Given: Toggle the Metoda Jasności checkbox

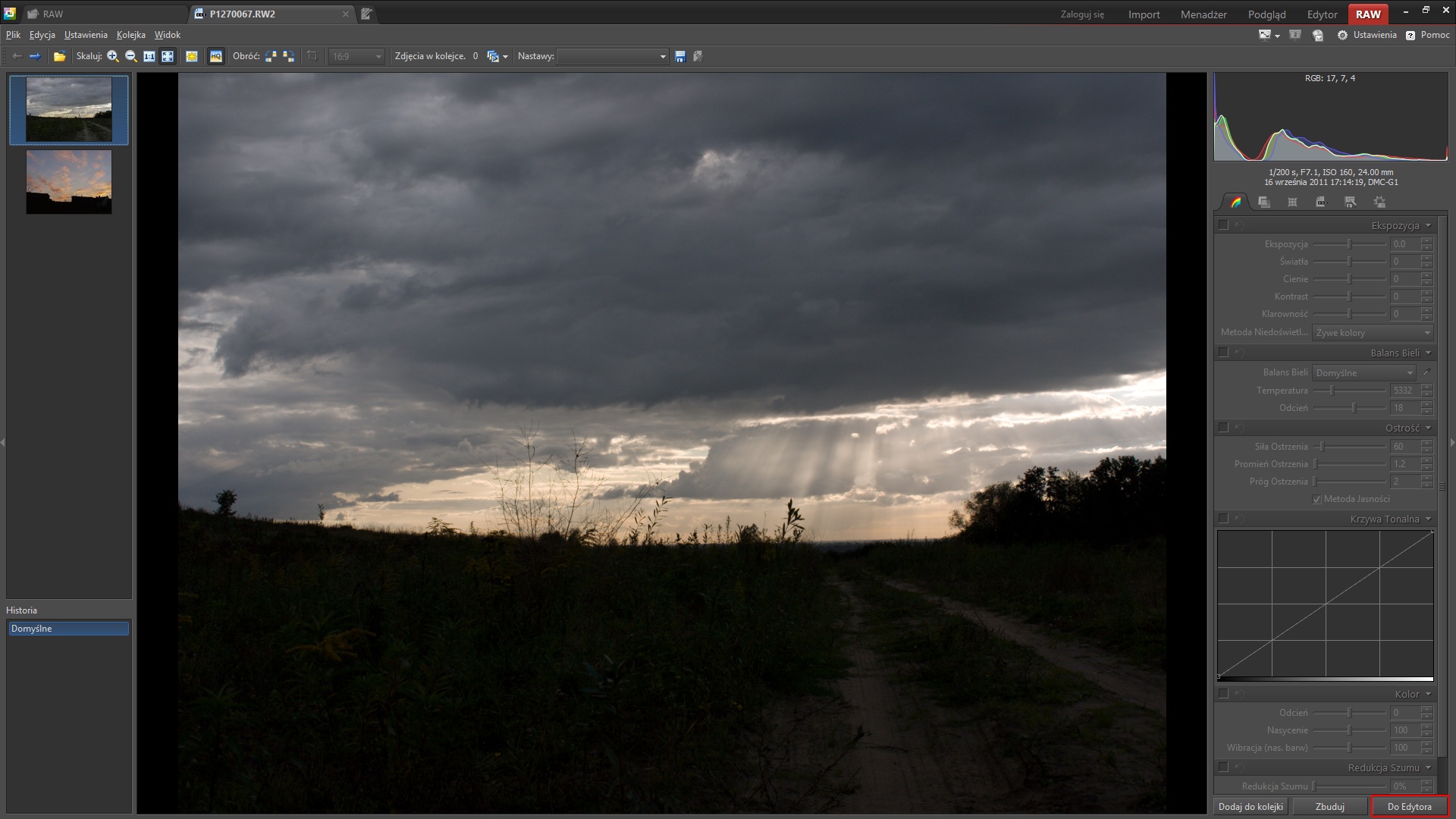Looking at the screenshot, I should pos(1317,499).
